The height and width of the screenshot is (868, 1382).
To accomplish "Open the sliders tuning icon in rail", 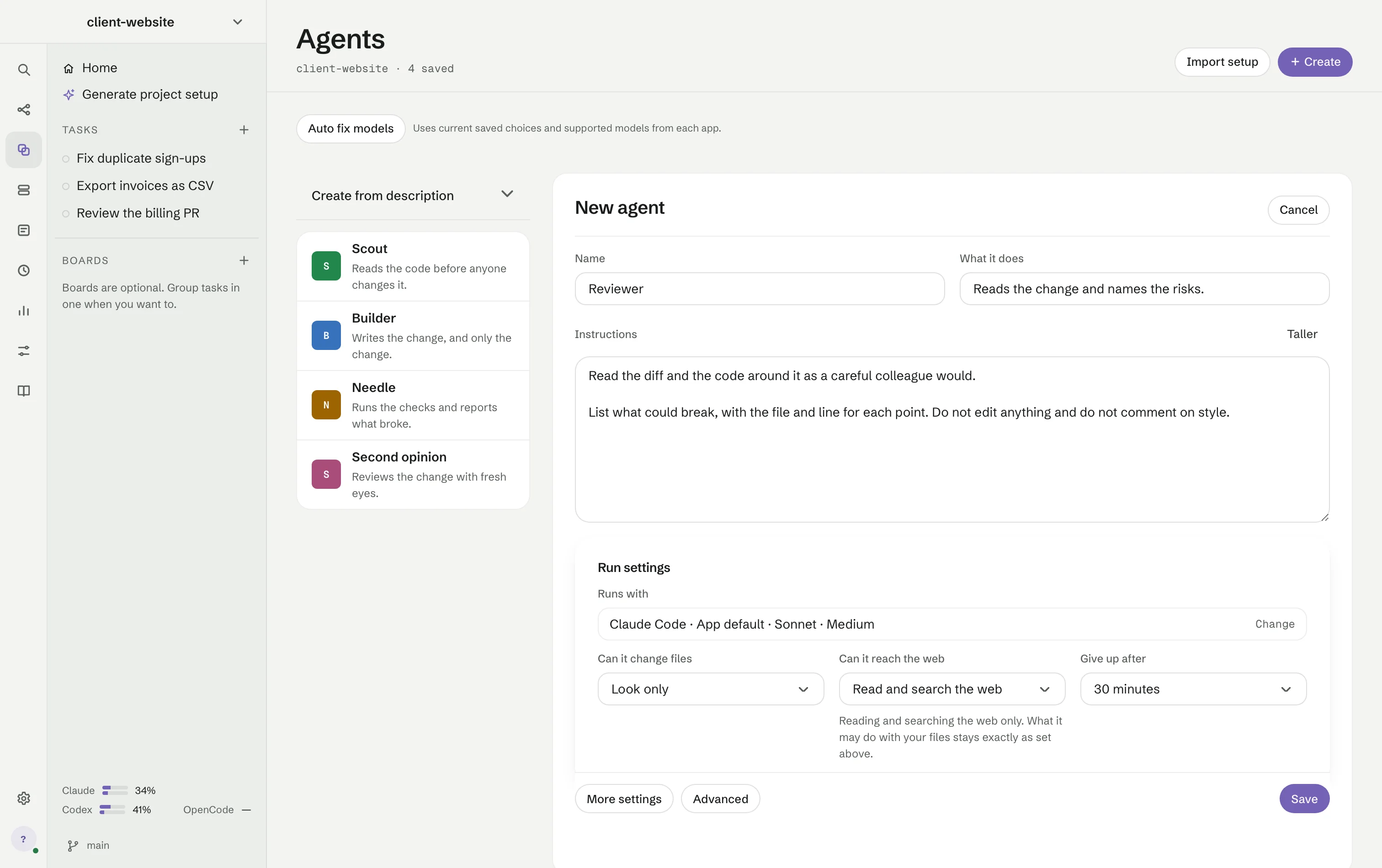I will pyautogui.click(x=23, y=350).
